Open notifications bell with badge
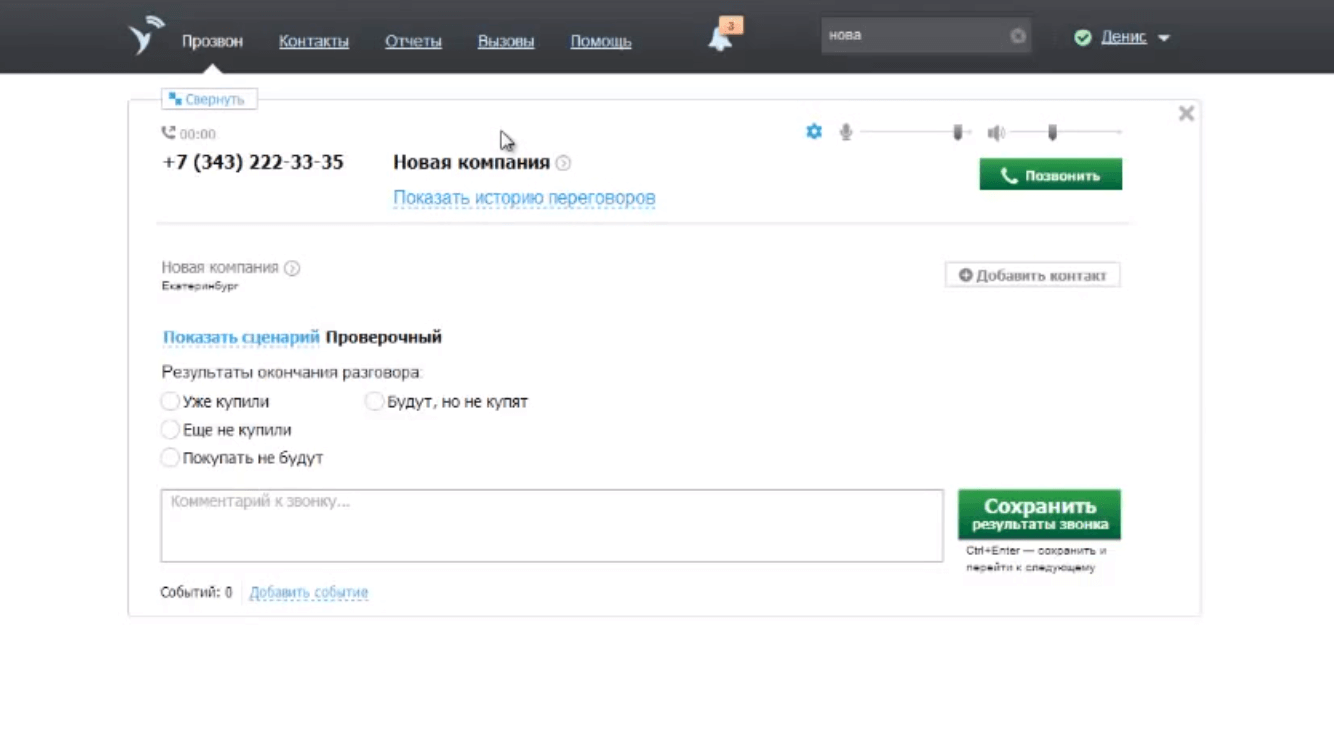 [721, 38]
